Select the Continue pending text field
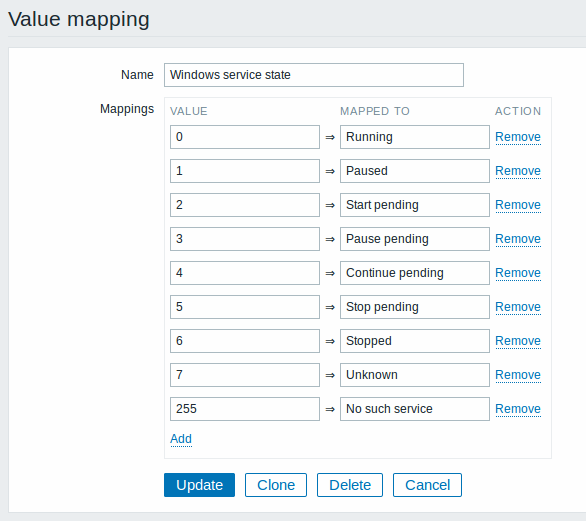 click(415, 273)
